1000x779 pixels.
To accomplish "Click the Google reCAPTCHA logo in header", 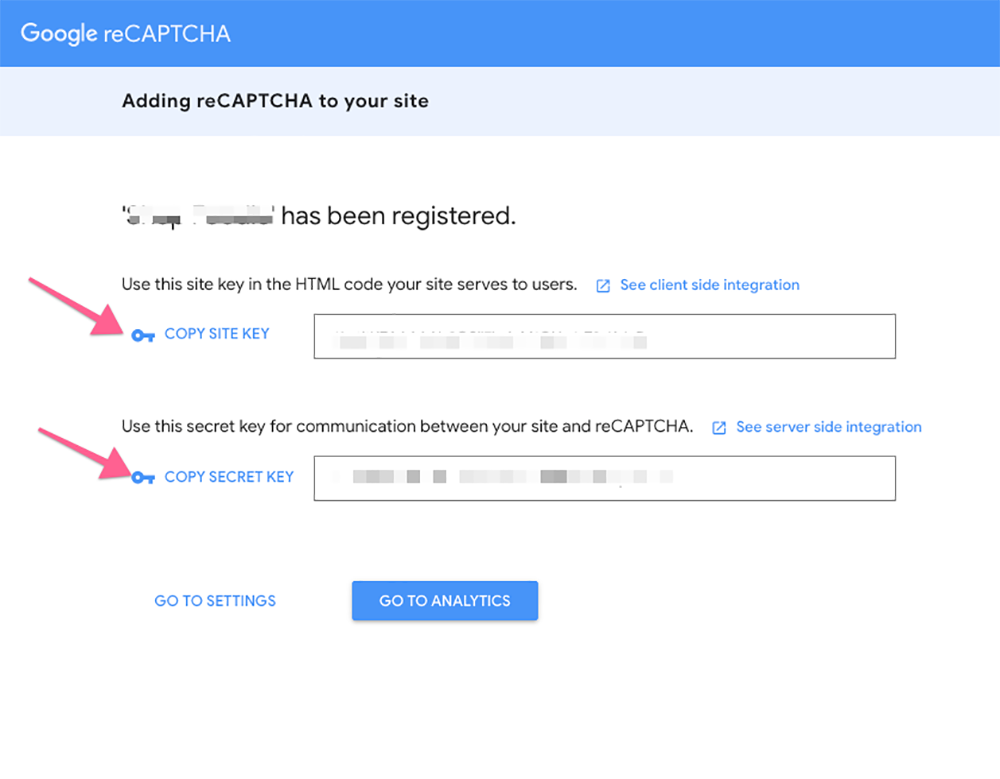I will point(125,33).
